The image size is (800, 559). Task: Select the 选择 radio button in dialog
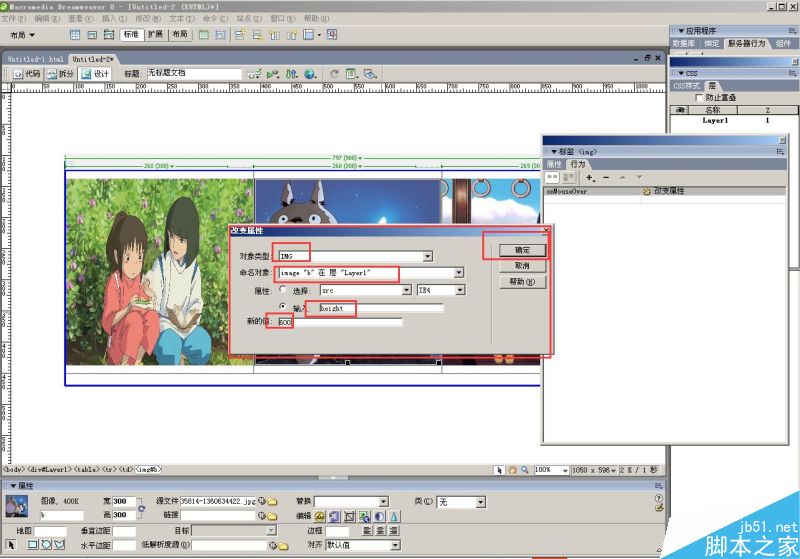(x=283, y=290)
